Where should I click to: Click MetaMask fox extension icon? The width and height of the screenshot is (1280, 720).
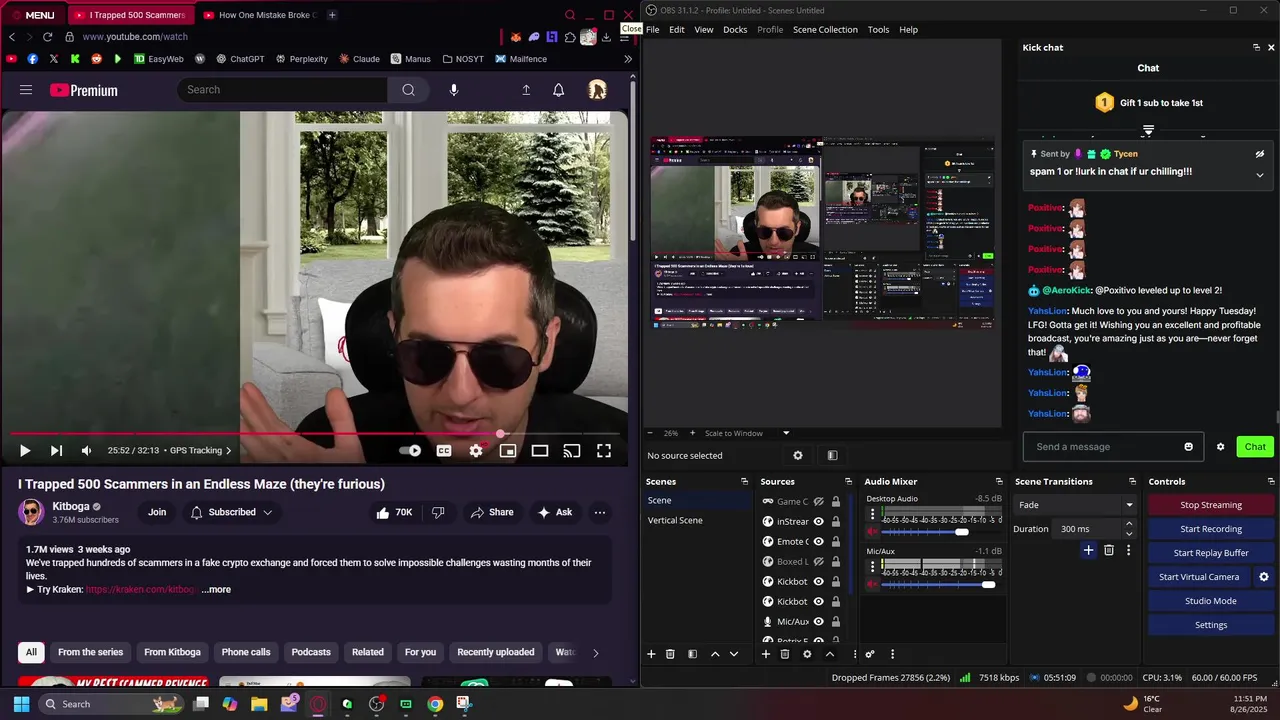pyautogui.click(x=516, y=37)
